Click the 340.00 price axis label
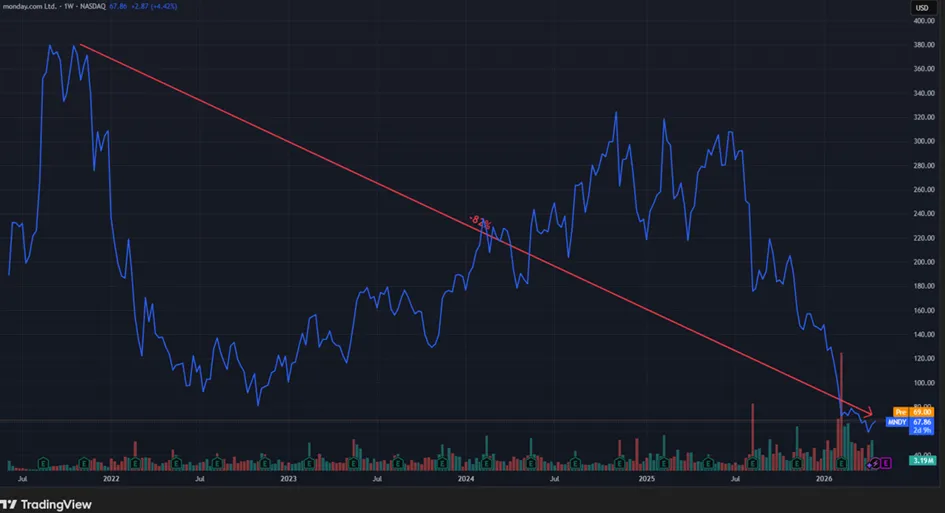This screenshot has height=513, width=945. click(x=924, y=93)
